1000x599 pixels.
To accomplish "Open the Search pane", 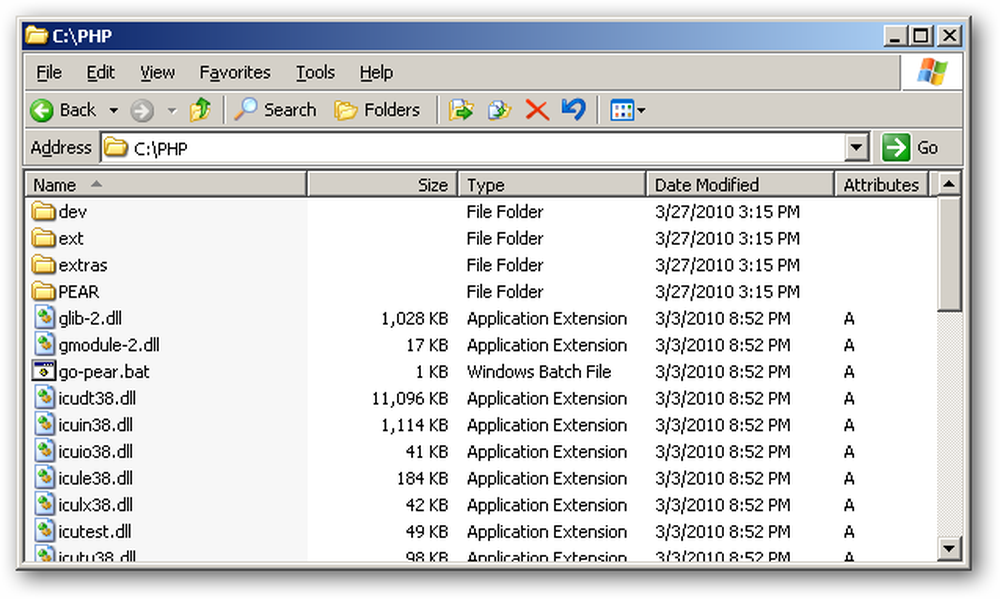I will (276, 110).
